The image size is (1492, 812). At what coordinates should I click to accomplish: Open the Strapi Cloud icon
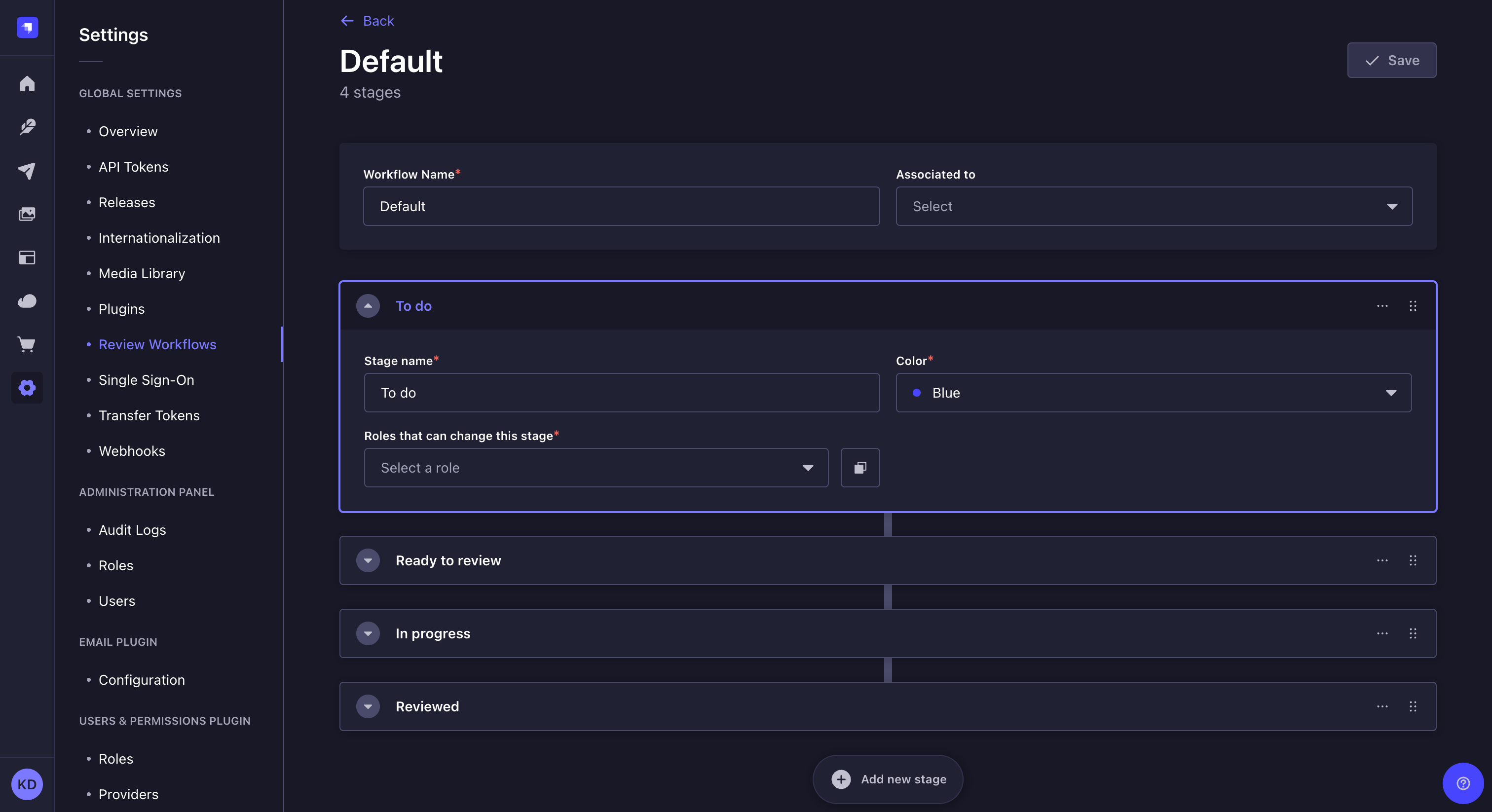(x=27, y=301)
